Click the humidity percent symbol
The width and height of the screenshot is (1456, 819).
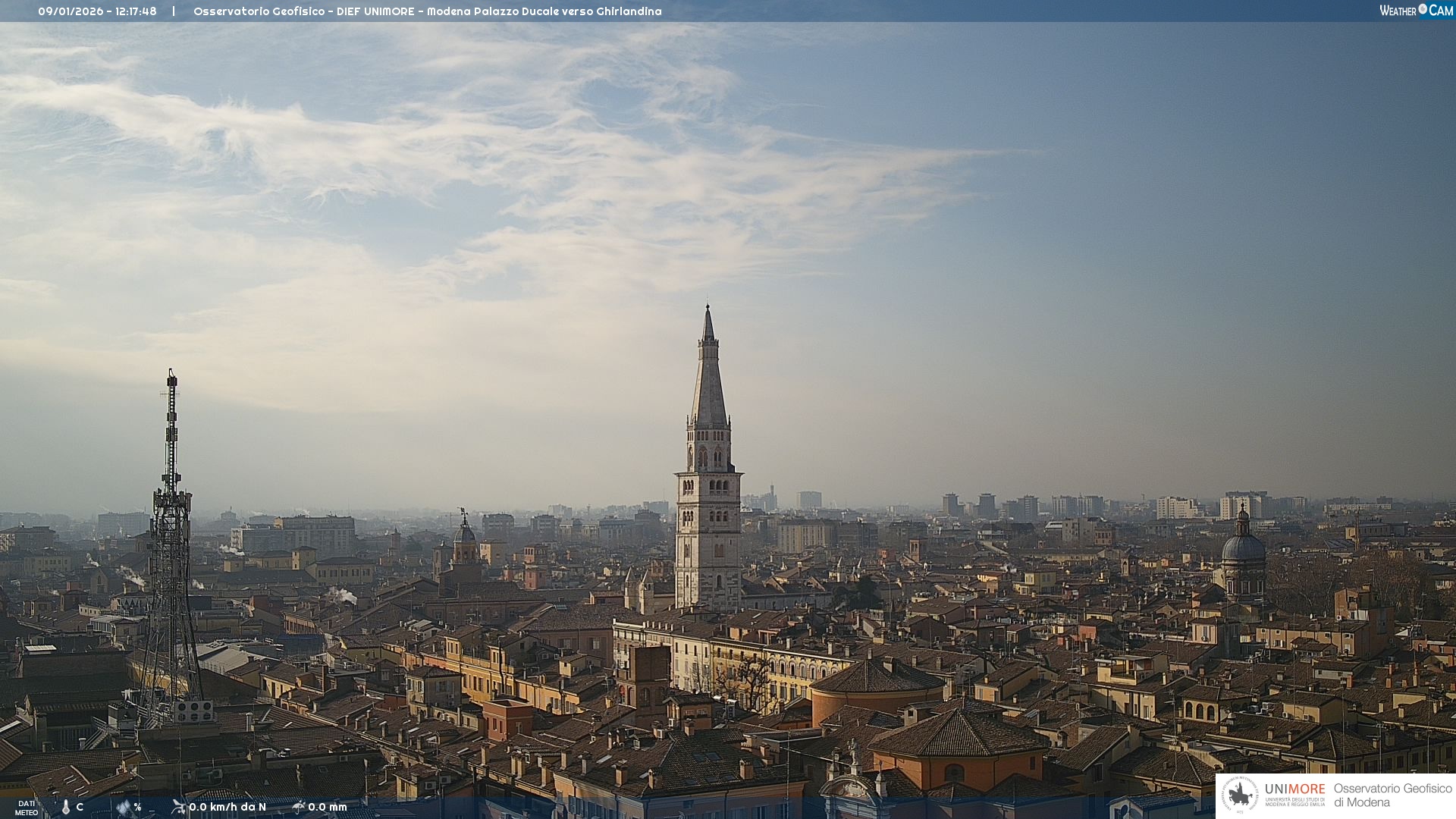coord(138,808)
